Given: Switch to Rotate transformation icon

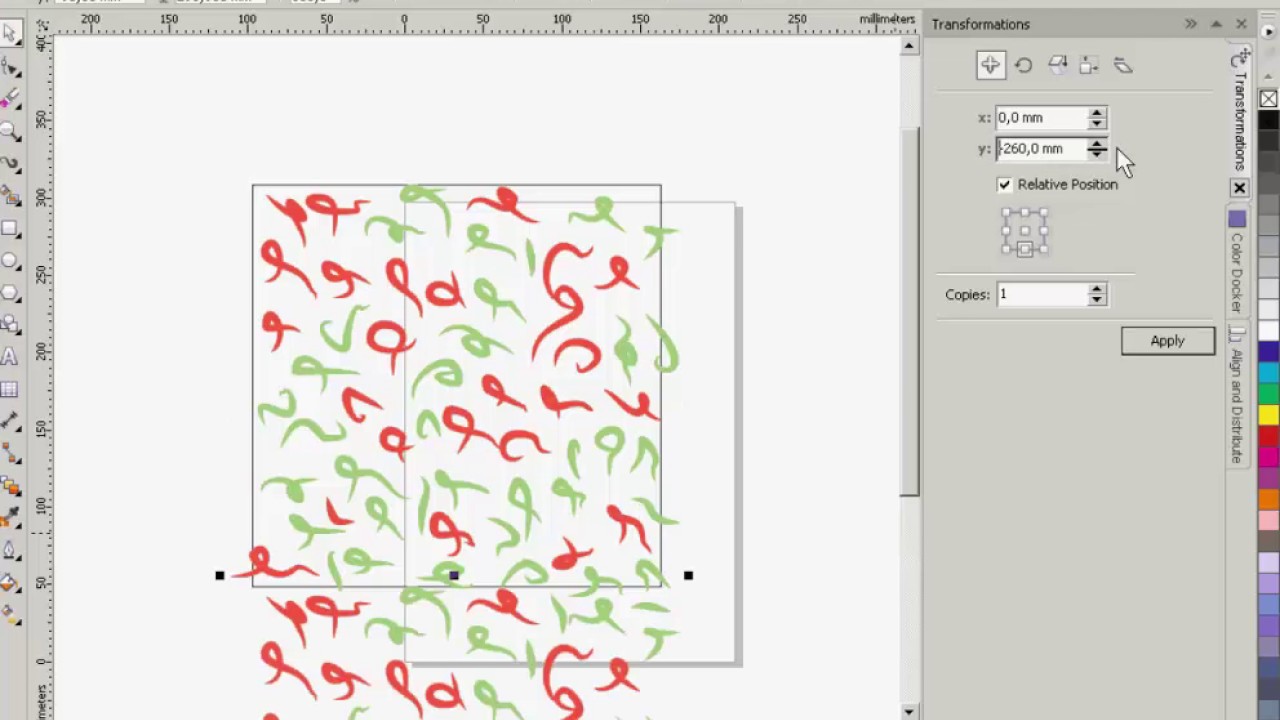Looking at the screenshot, I should point(1023,65).
